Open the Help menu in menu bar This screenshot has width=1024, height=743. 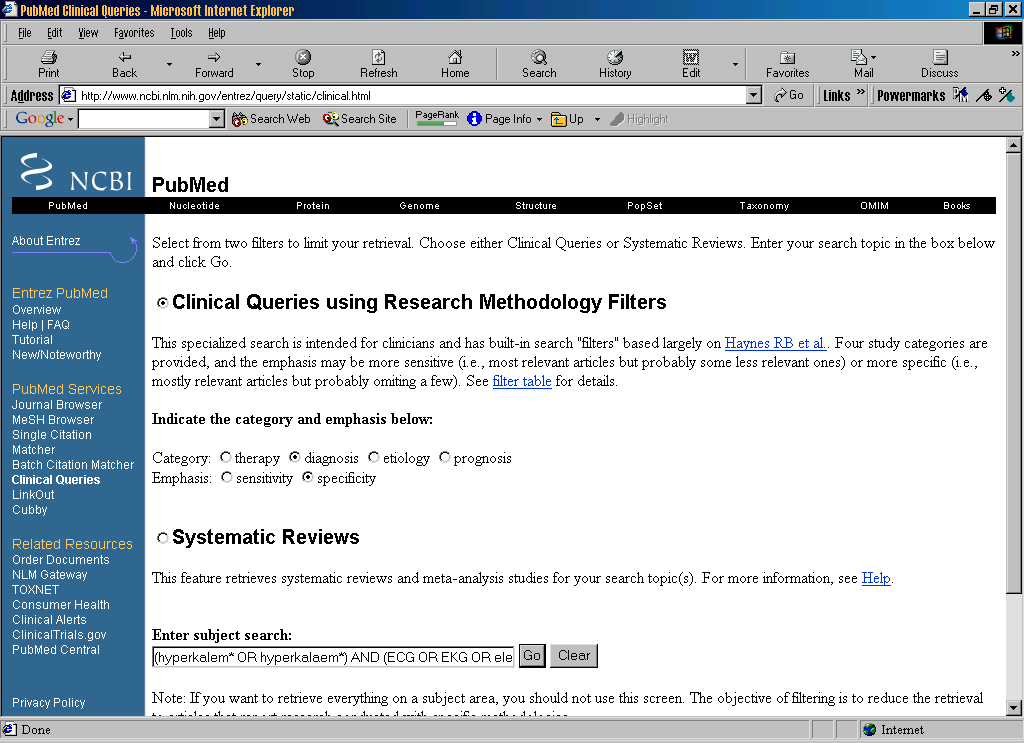click(217, 33)
